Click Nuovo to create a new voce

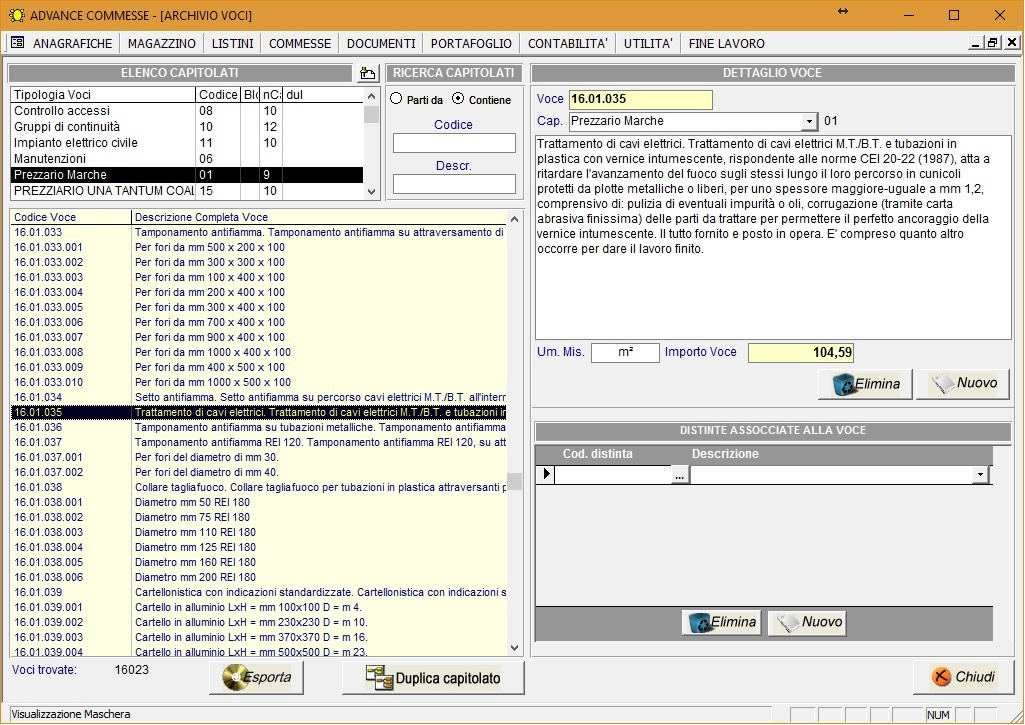point(964,384)
